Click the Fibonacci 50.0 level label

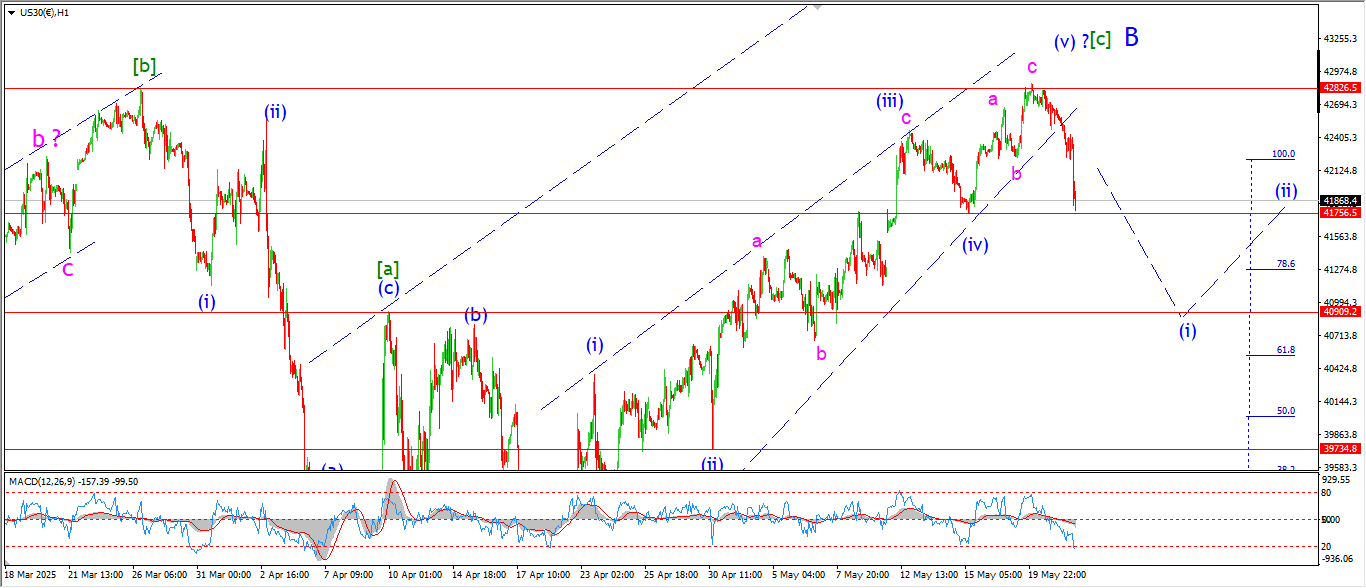(1285, 411)
